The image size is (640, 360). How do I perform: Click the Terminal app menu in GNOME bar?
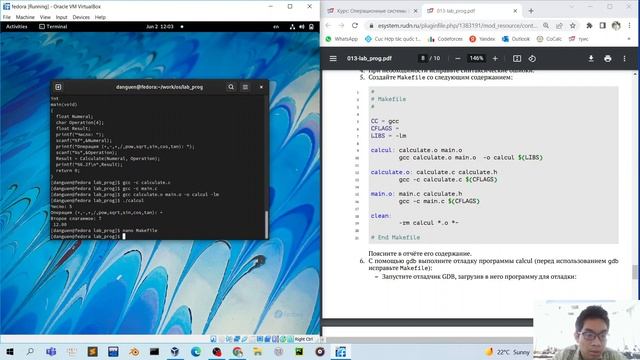[53, 27]
